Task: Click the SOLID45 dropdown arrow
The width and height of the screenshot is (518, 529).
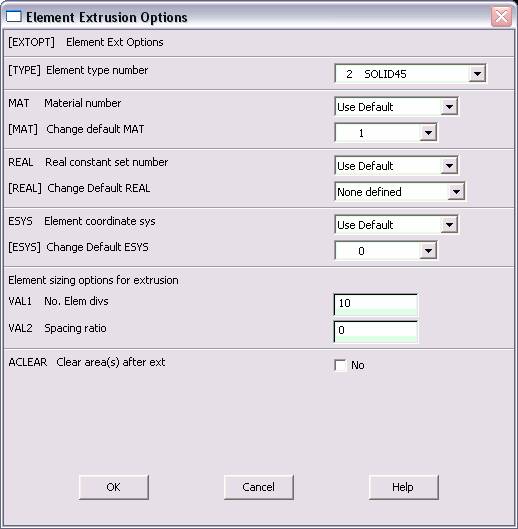Action: point(477,74)
